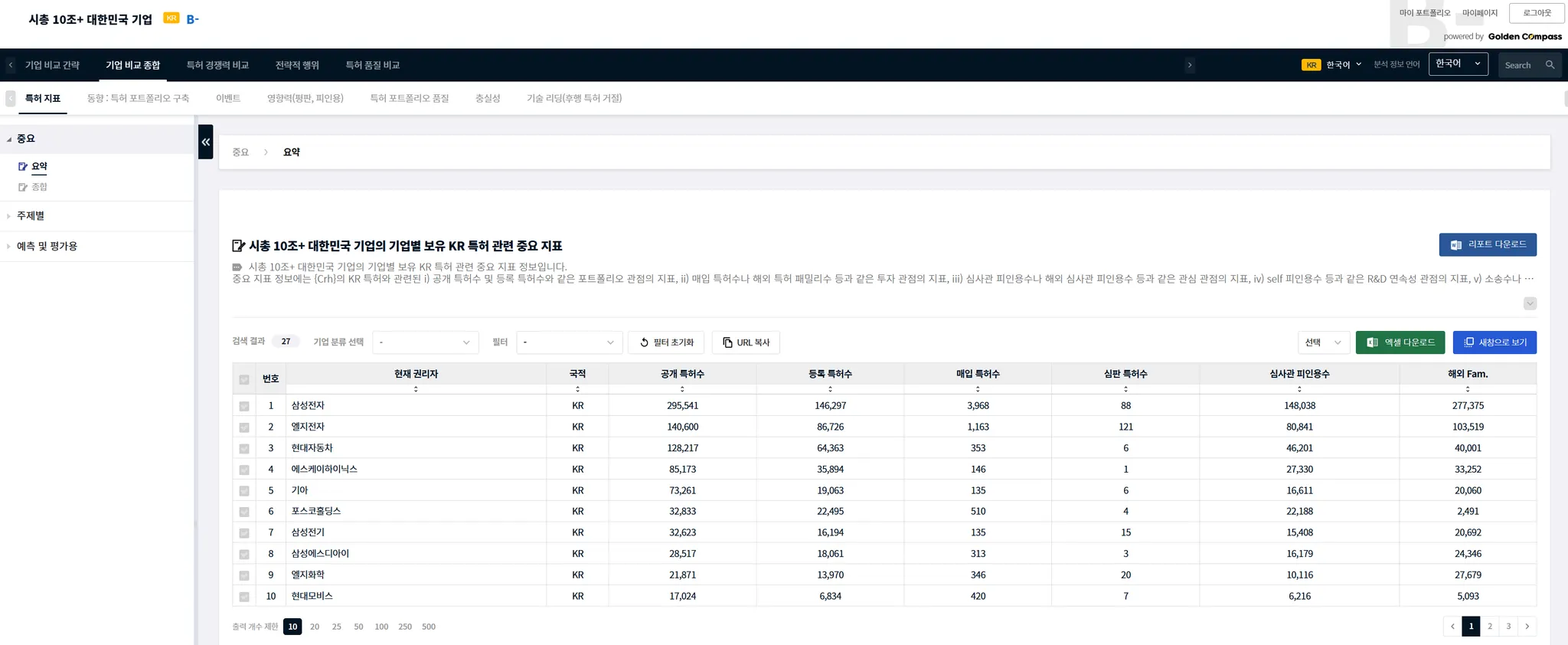
Task: Click the search magnifier icon
Action: pyautogui.click(x=1550, y=65)
